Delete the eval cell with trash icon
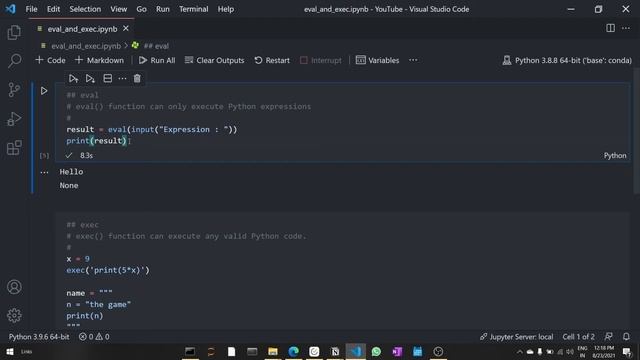The height and width of the screenshot is (360, 640). [x=137, y=78]
